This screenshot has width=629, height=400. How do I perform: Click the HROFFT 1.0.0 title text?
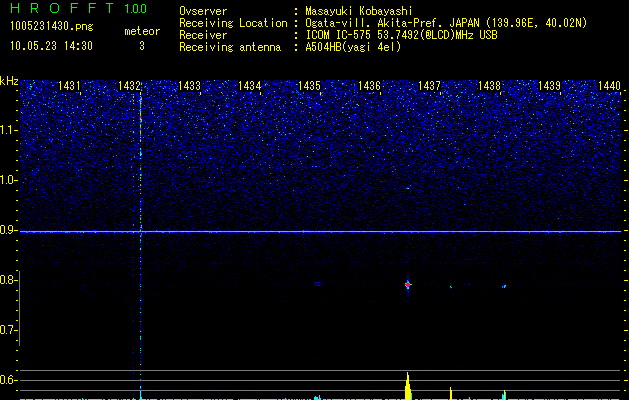[79, 8]
